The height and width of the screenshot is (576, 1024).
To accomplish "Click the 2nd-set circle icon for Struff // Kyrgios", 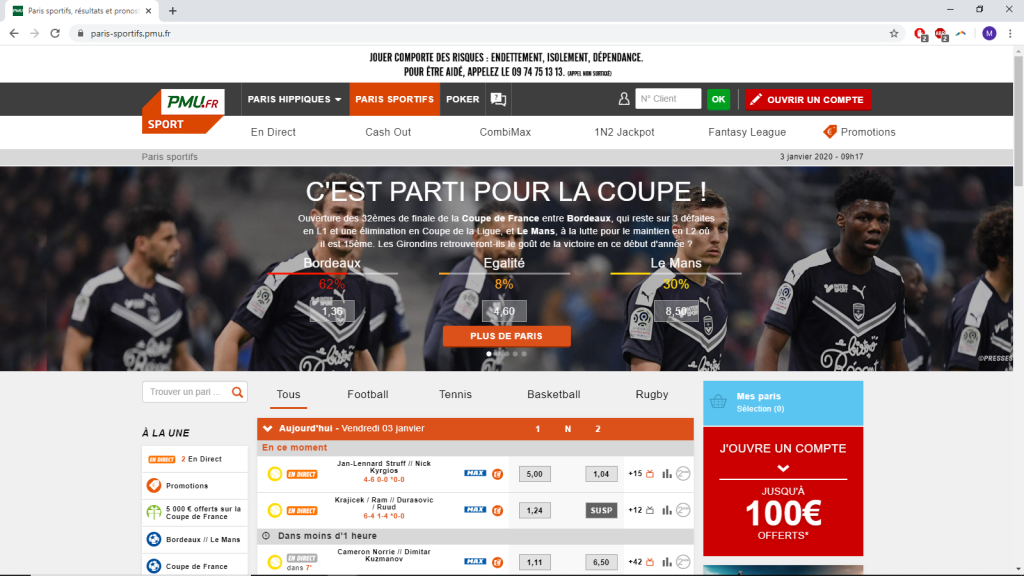I will click(683, 473).
